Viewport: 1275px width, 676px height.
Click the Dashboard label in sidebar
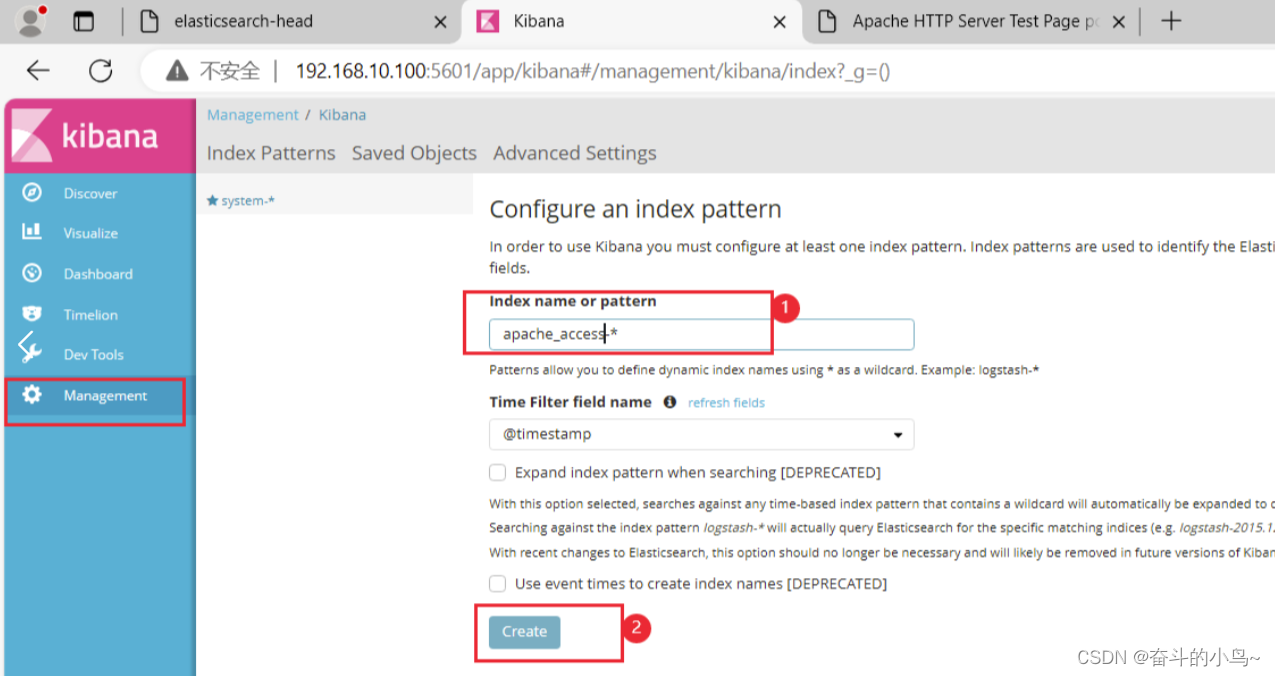[98, 274]
